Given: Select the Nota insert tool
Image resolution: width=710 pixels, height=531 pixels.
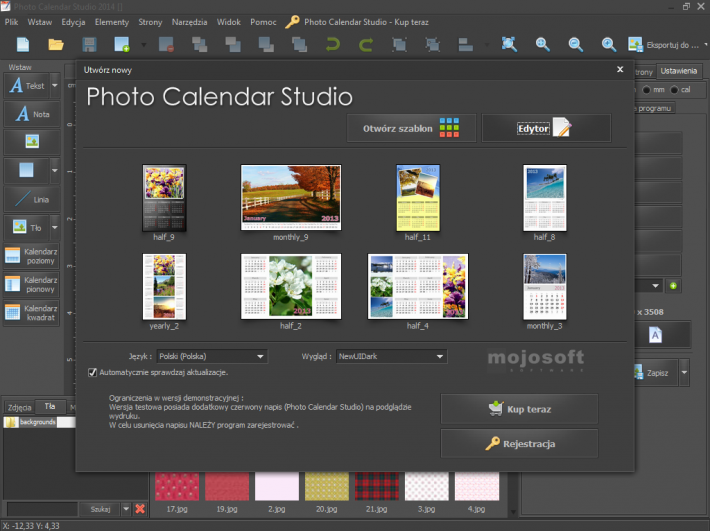Looking at the screenshot, I should point(32,114).
